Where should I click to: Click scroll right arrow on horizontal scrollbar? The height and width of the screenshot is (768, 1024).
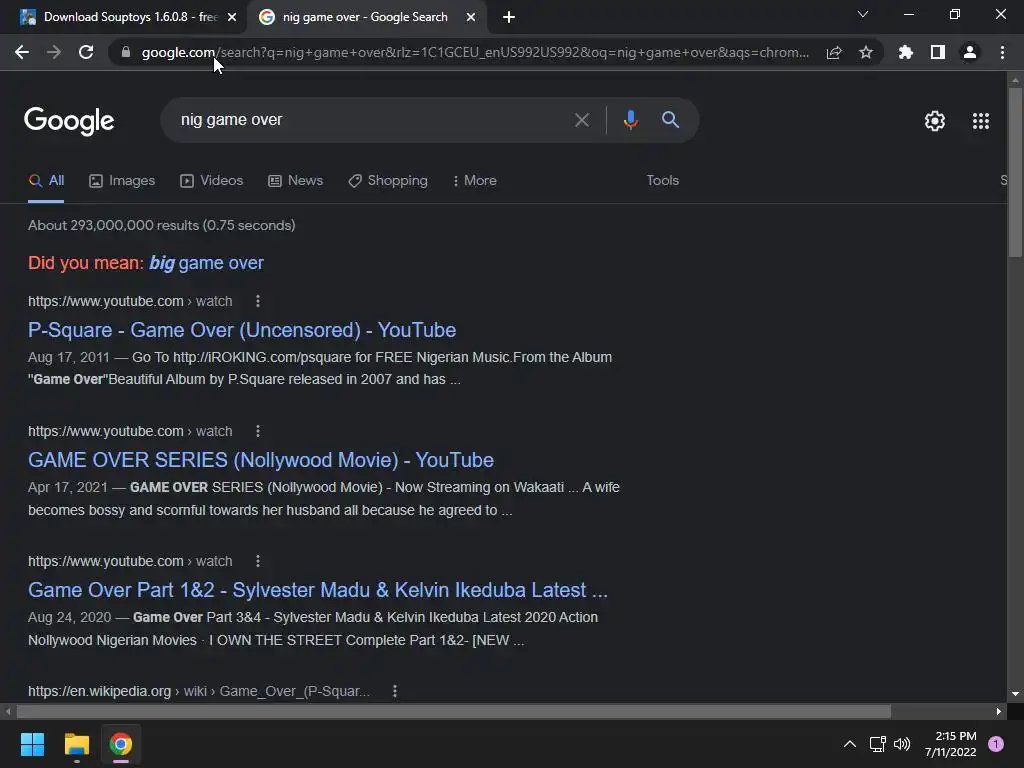pyautogui.click(x=999, y=711)
